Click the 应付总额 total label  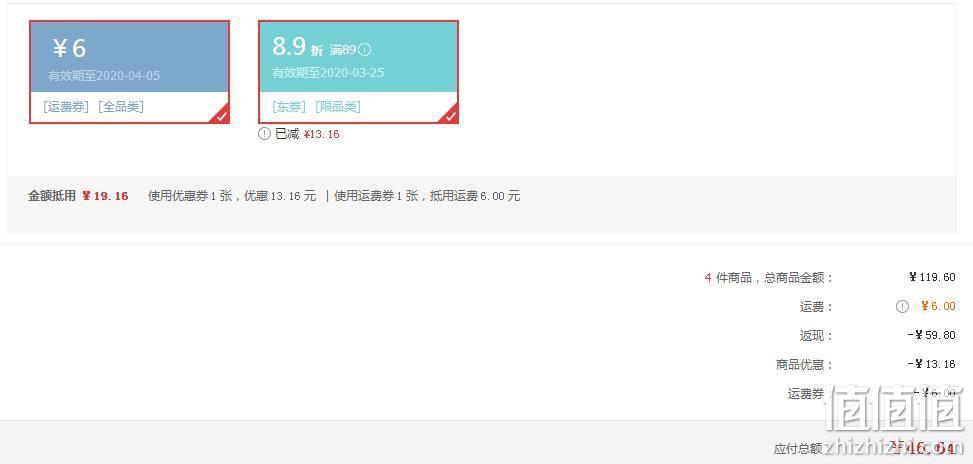(798, 448)
